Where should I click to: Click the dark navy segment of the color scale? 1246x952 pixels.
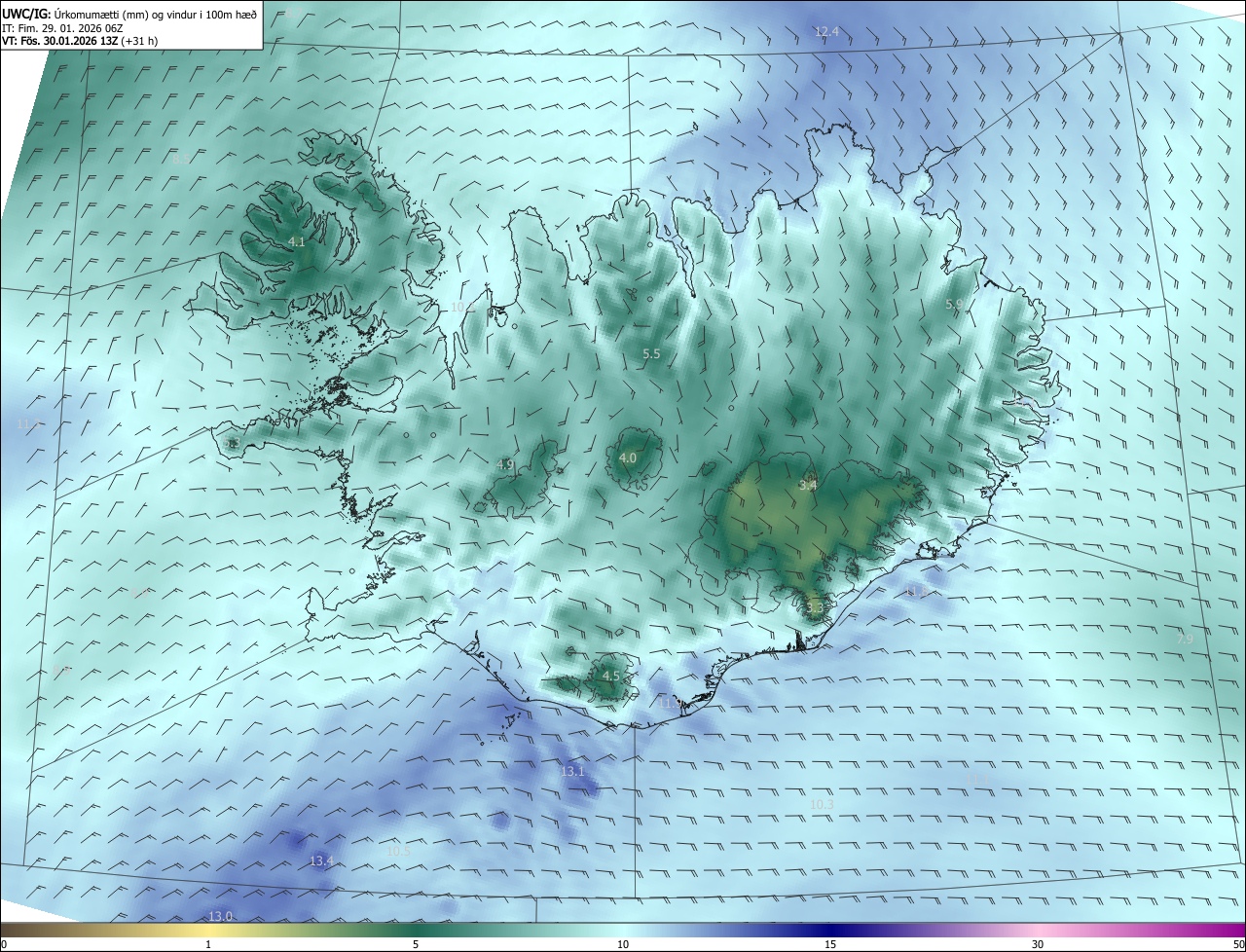point(830,931)
